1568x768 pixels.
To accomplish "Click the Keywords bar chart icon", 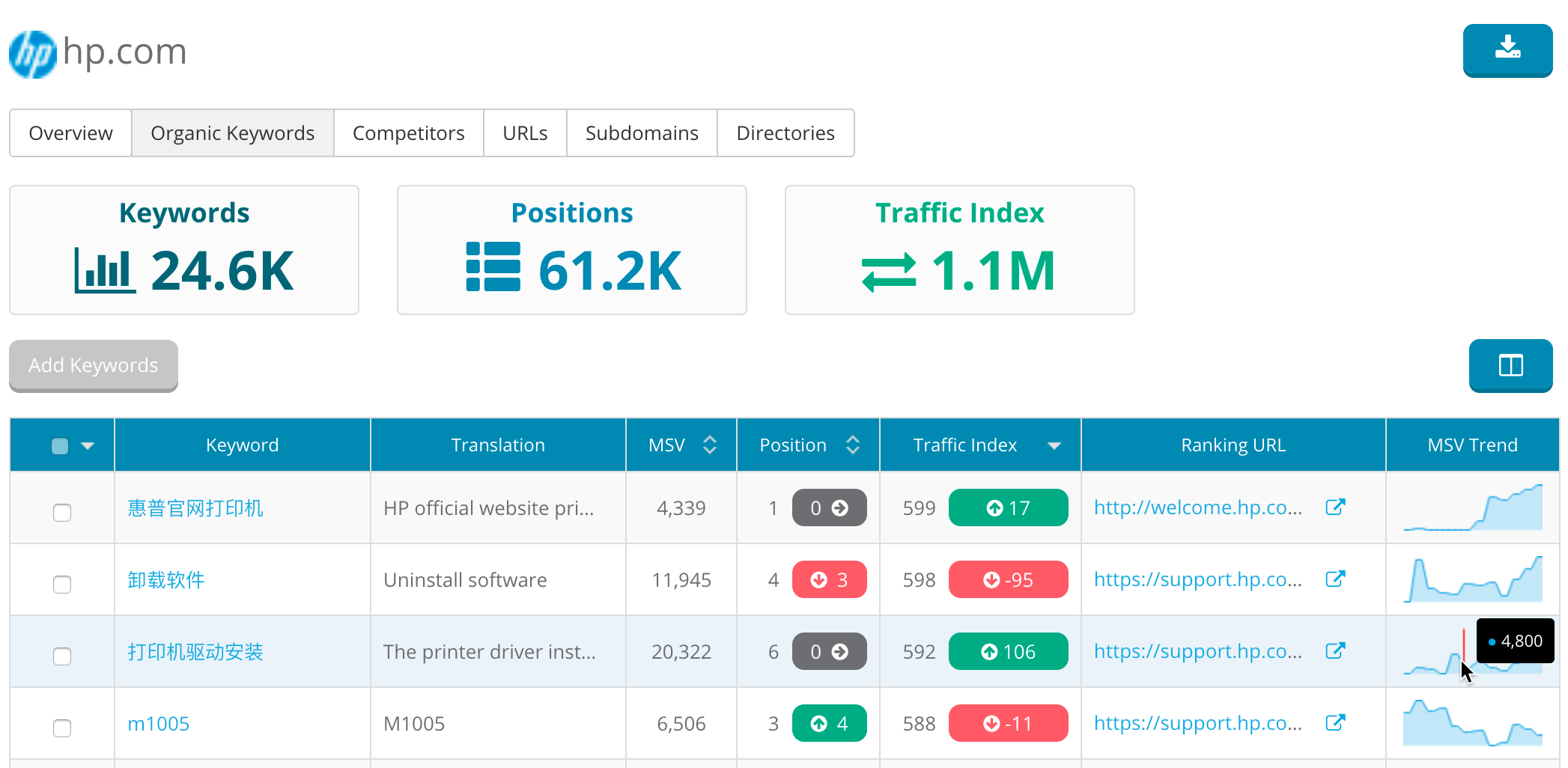I will [105, 270].
